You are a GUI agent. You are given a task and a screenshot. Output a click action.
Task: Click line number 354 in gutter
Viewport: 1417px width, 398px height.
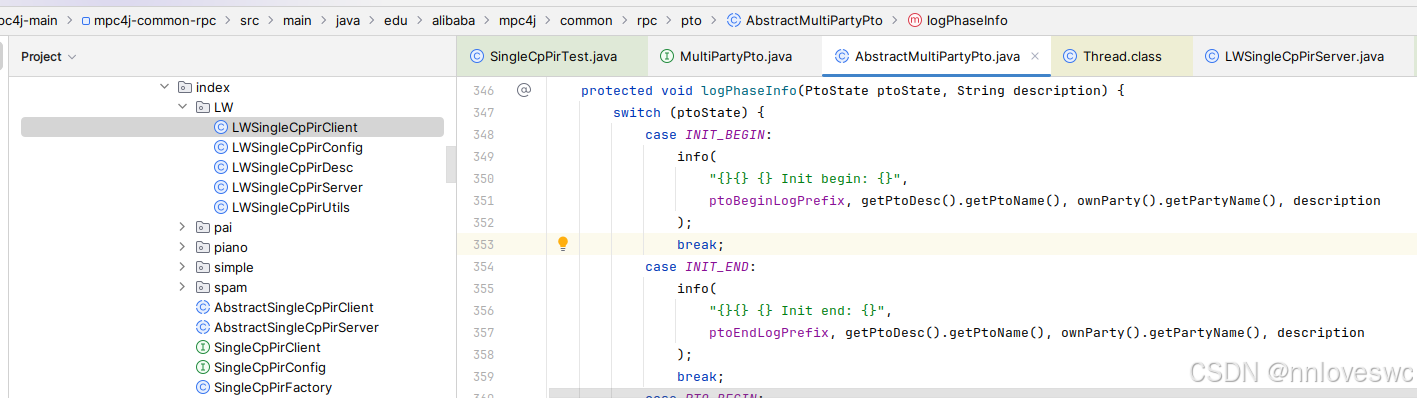(x=483, y=267)
